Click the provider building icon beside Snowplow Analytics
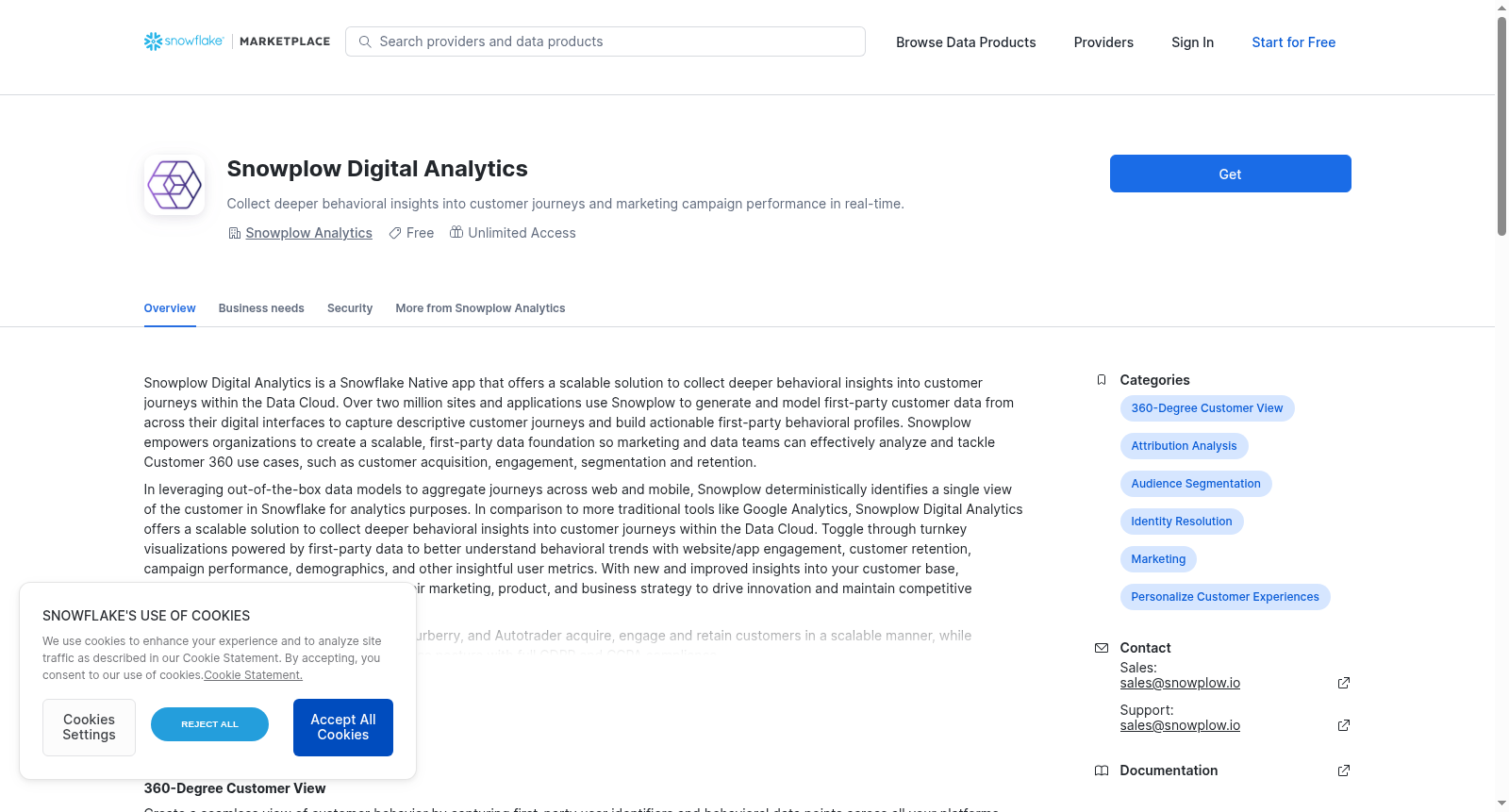Screen dimensions: 1509x812 pyautogui.click(x=235, y=233)
